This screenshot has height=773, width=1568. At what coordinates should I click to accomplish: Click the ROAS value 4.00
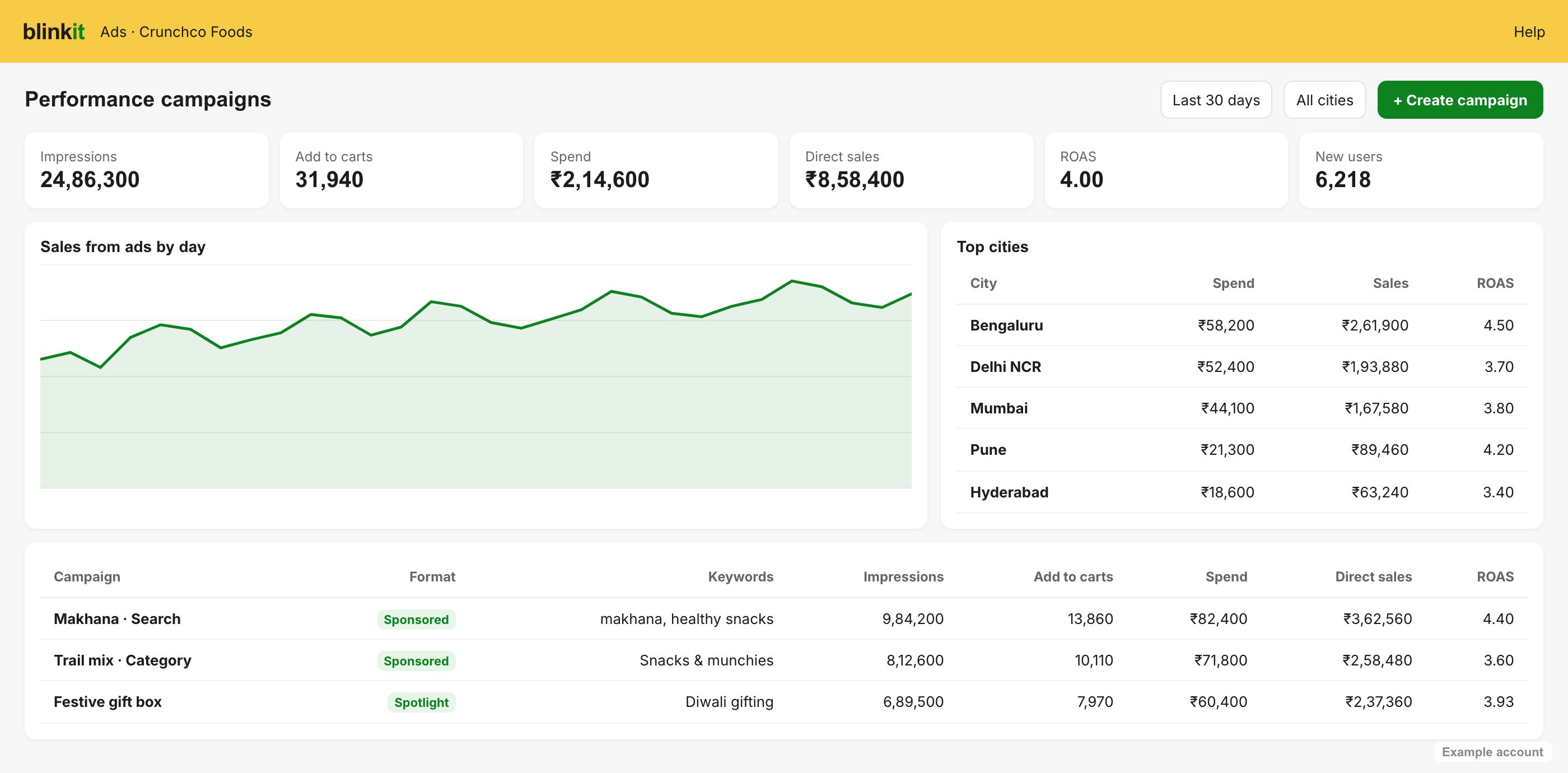click(x=1081, y=180)
